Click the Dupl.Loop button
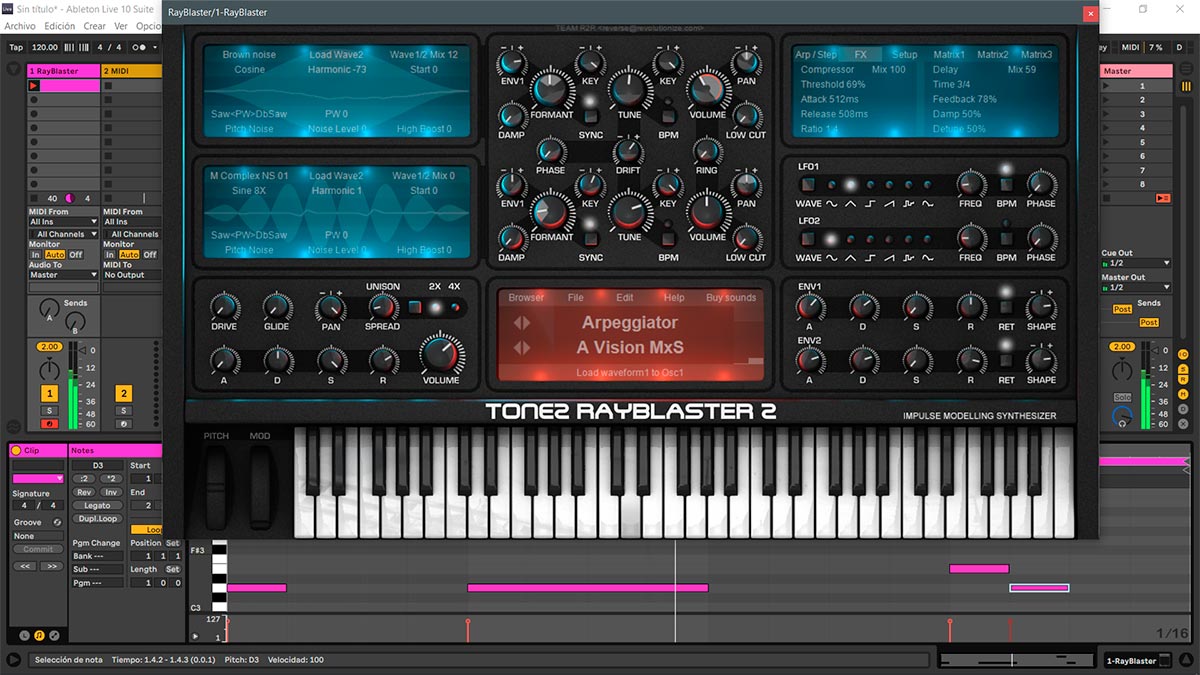The image size is (1200, 675). point(98,519)
